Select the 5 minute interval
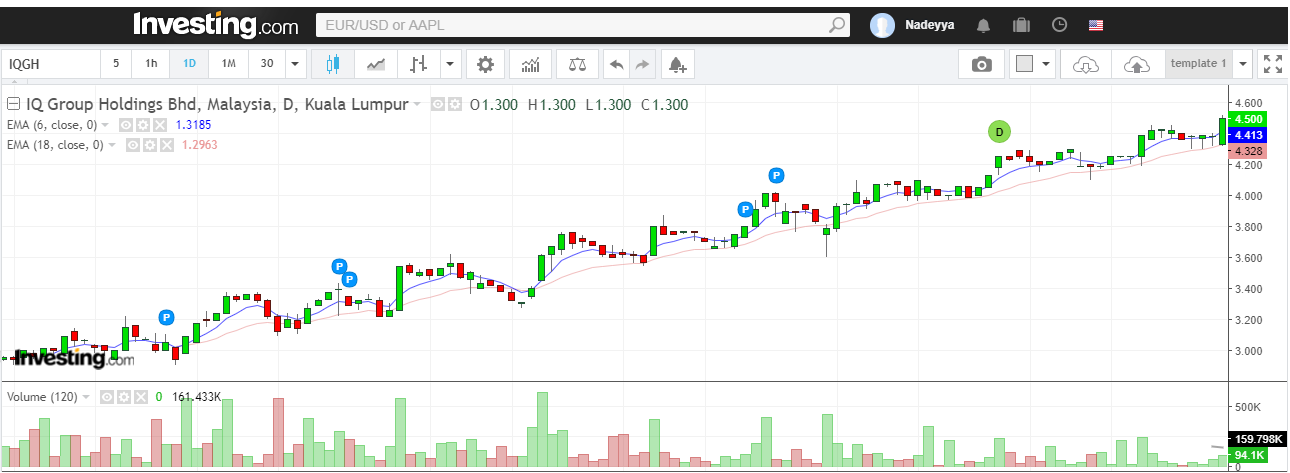This screenshot has width=1290, height=473. pyautogui.click(x=116, y=64)
